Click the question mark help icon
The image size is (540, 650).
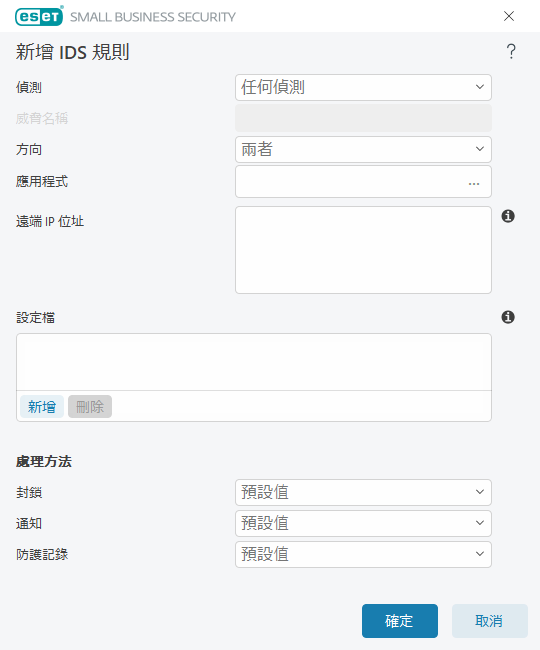click(511, 52)
